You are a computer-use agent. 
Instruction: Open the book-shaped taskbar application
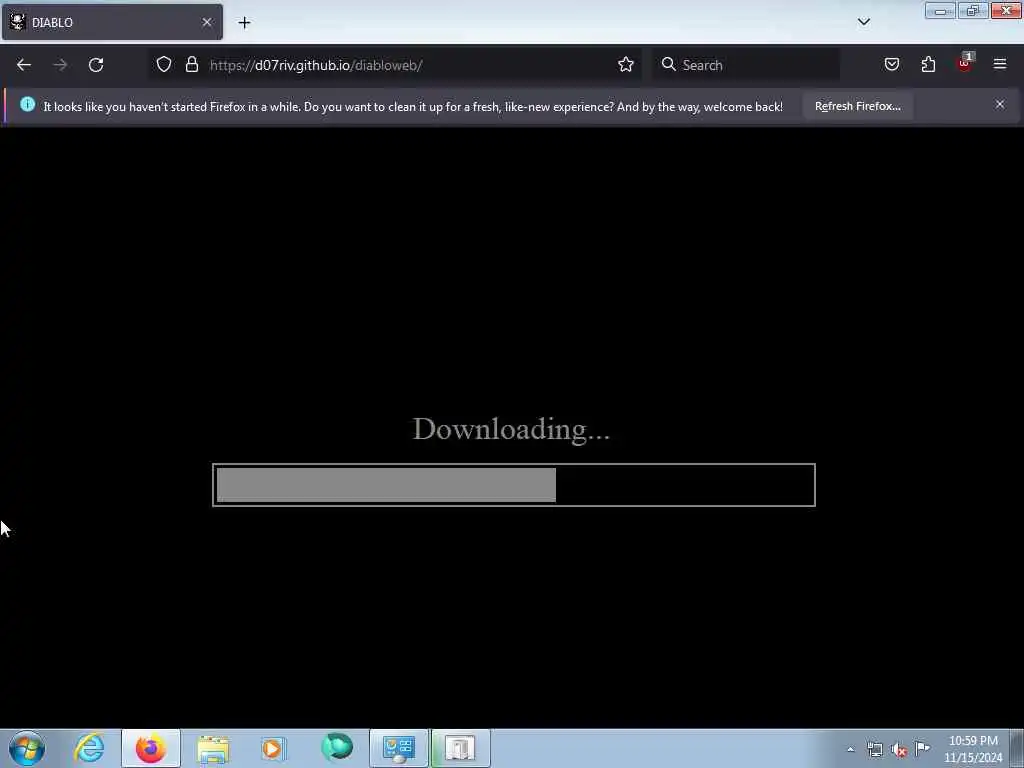[460, 748]
